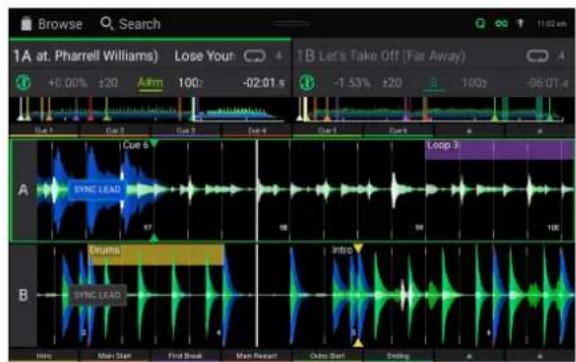The width and height of the screenshot is (576, 362).
Task: Click deck 1A key A#m label
Action: click(150, 83)
